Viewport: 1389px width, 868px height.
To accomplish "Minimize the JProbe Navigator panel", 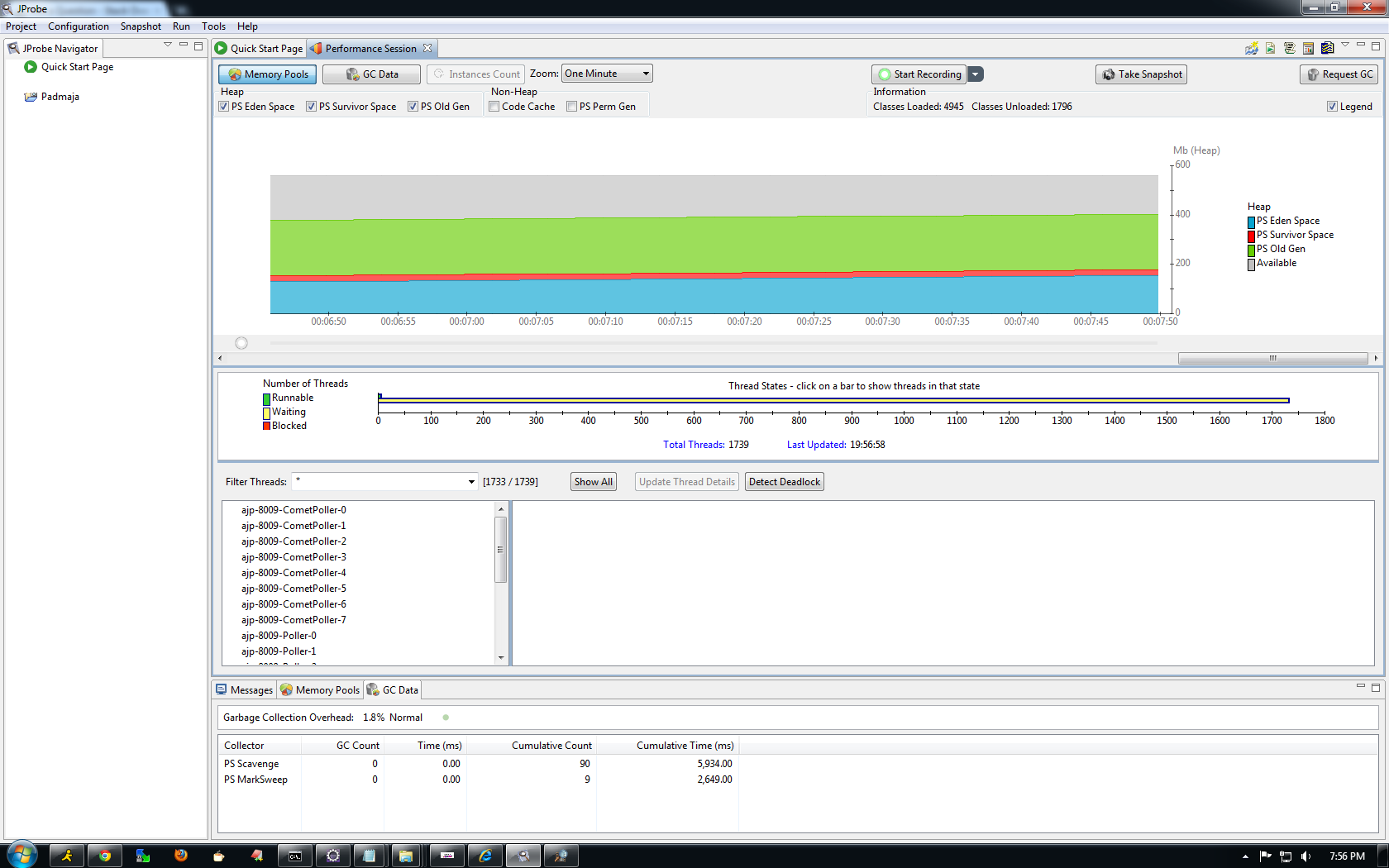I will (x=184, y=45).
